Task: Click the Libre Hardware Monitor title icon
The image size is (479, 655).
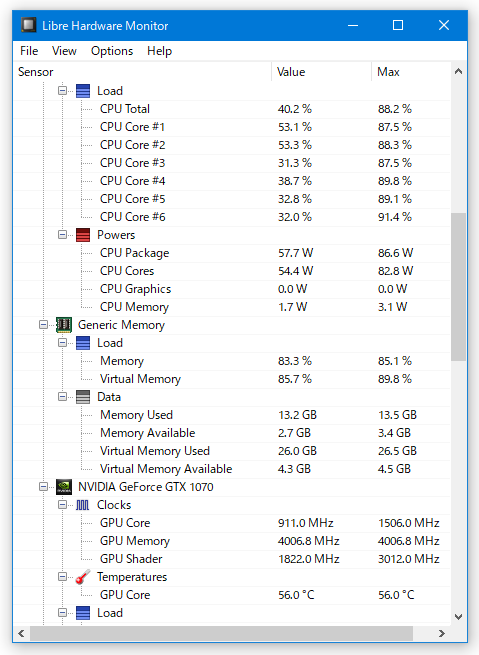Action: pos(28,25)
